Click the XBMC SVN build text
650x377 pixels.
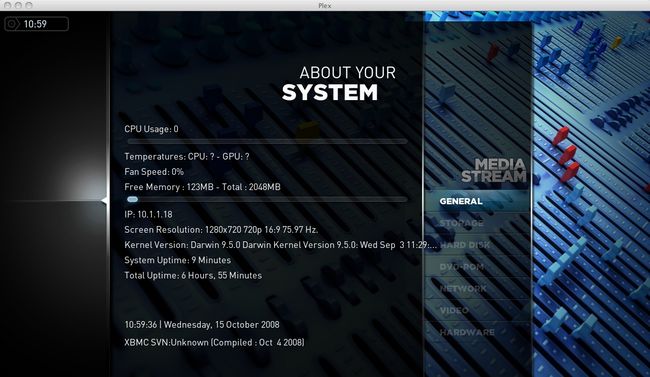pyautogui.click(x=214, y=343)
